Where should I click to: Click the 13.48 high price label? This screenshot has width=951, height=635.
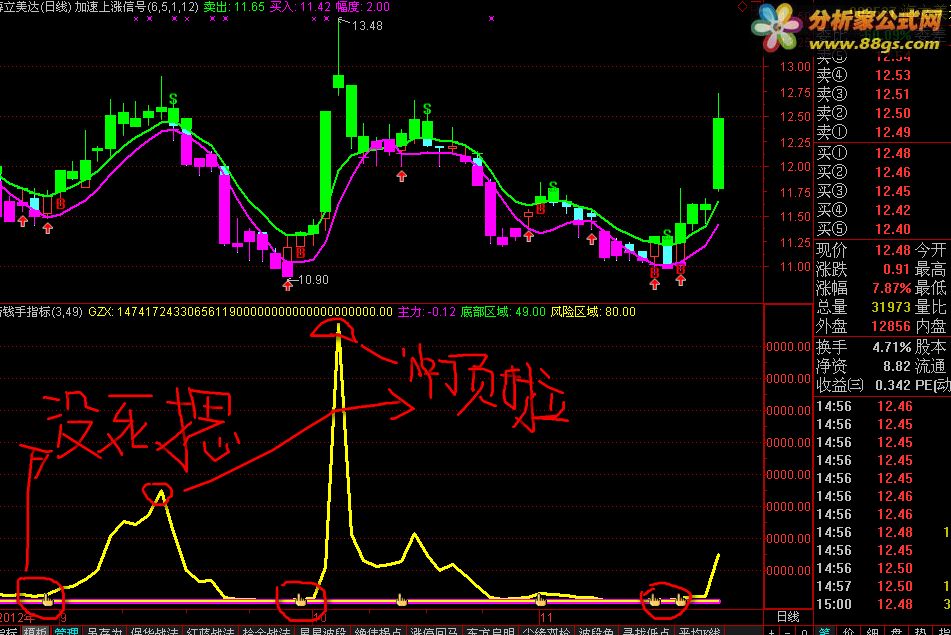tap(368, 25)
